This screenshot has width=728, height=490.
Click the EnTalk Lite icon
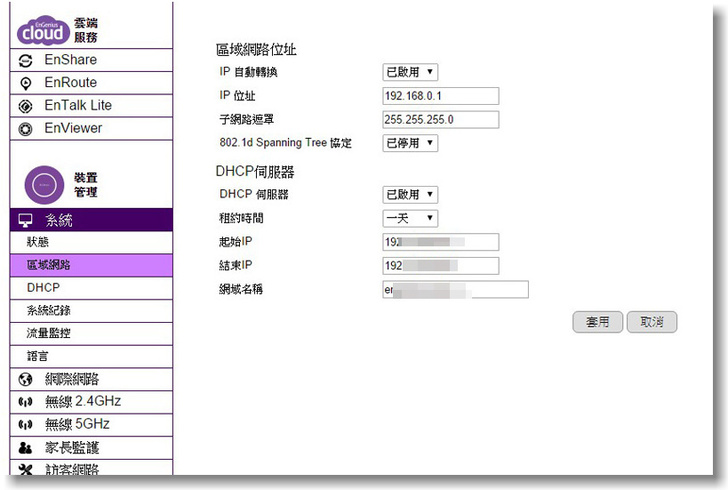(x=26, y=106)
